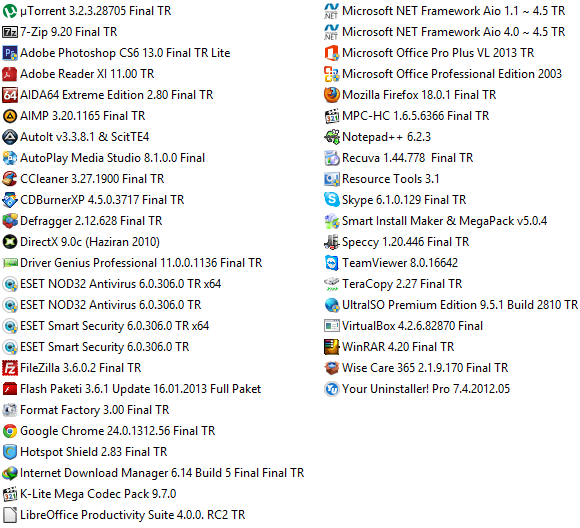Select 'ESET NOD32 Antivirus 6.0.306.0 TR' entry
The width and height of the screenshot is (580, 528).
102,305
